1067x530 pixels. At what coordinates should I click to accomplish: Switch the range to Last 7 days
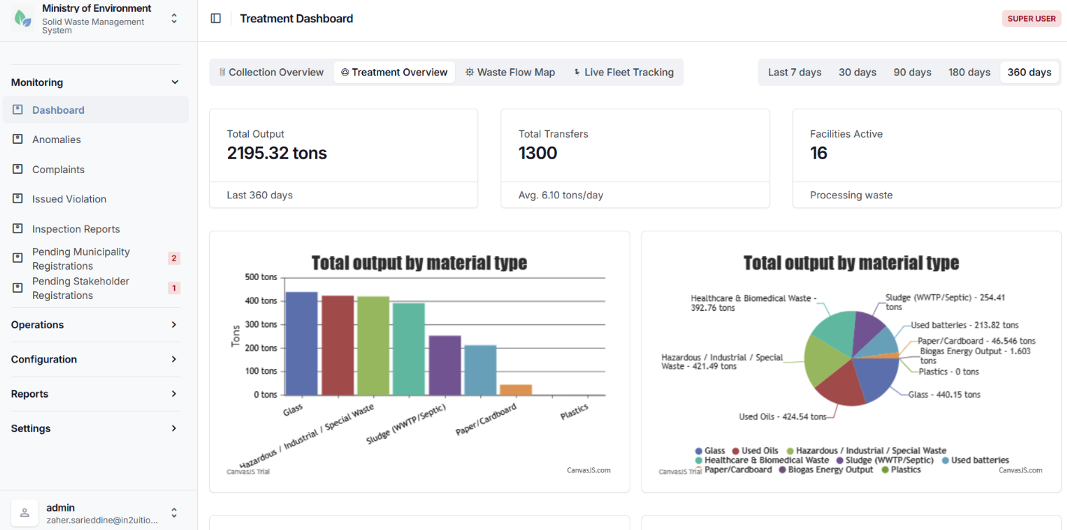pos(794,72)
